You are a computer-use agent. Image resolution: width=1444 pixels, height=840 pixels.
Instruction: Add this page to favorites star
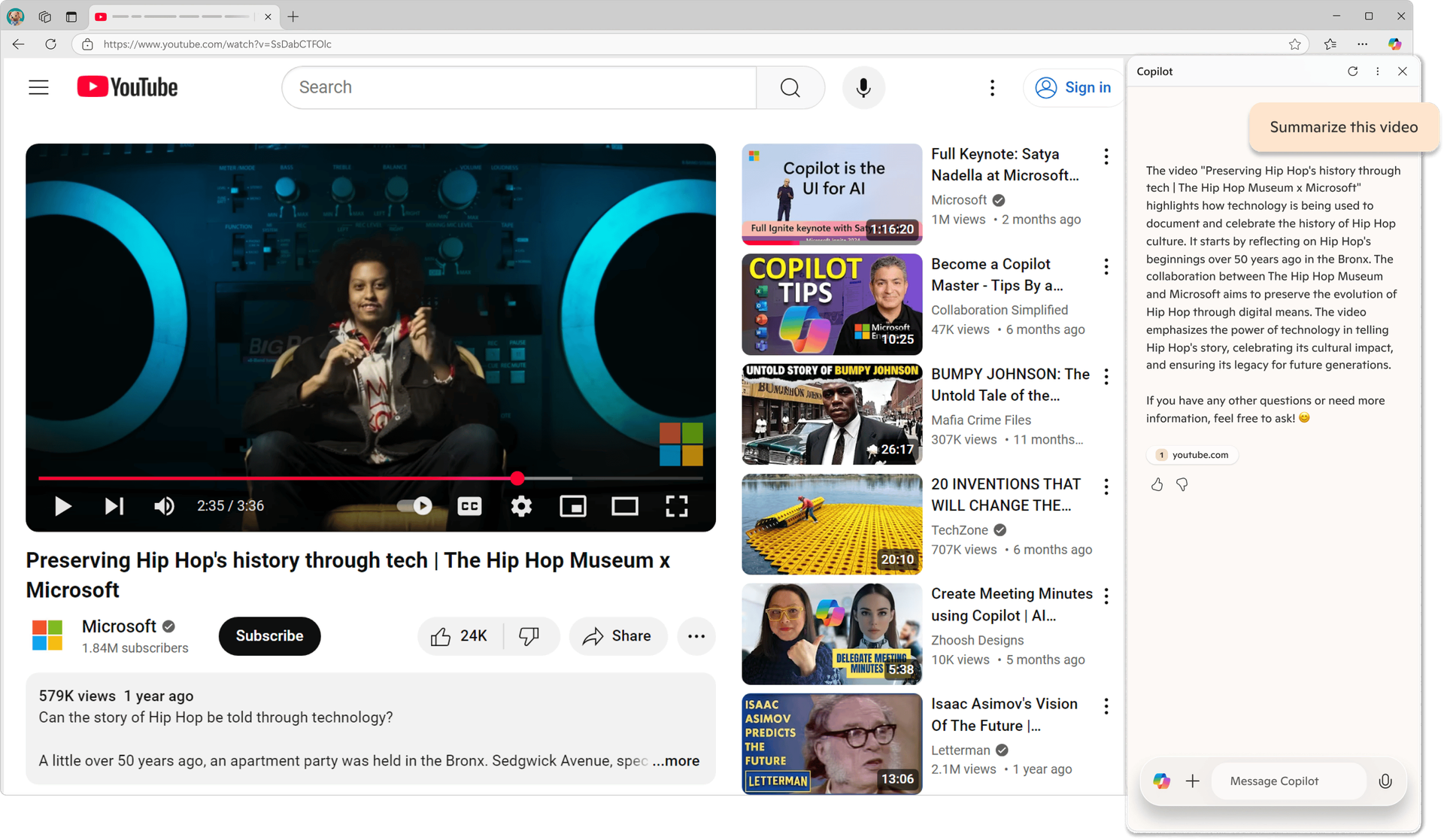tap(1294, 44)
